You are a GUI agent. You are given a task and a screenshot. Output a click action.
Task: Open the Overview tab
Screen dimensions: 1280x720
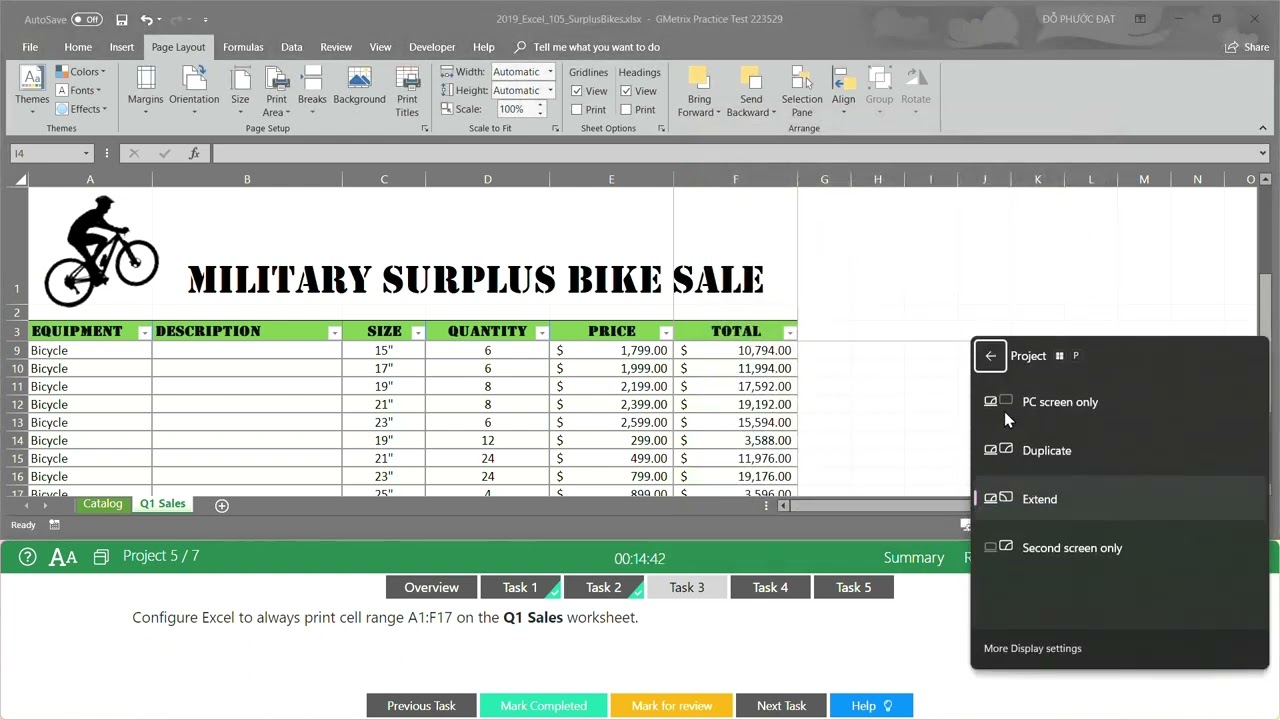click(431, 587)
